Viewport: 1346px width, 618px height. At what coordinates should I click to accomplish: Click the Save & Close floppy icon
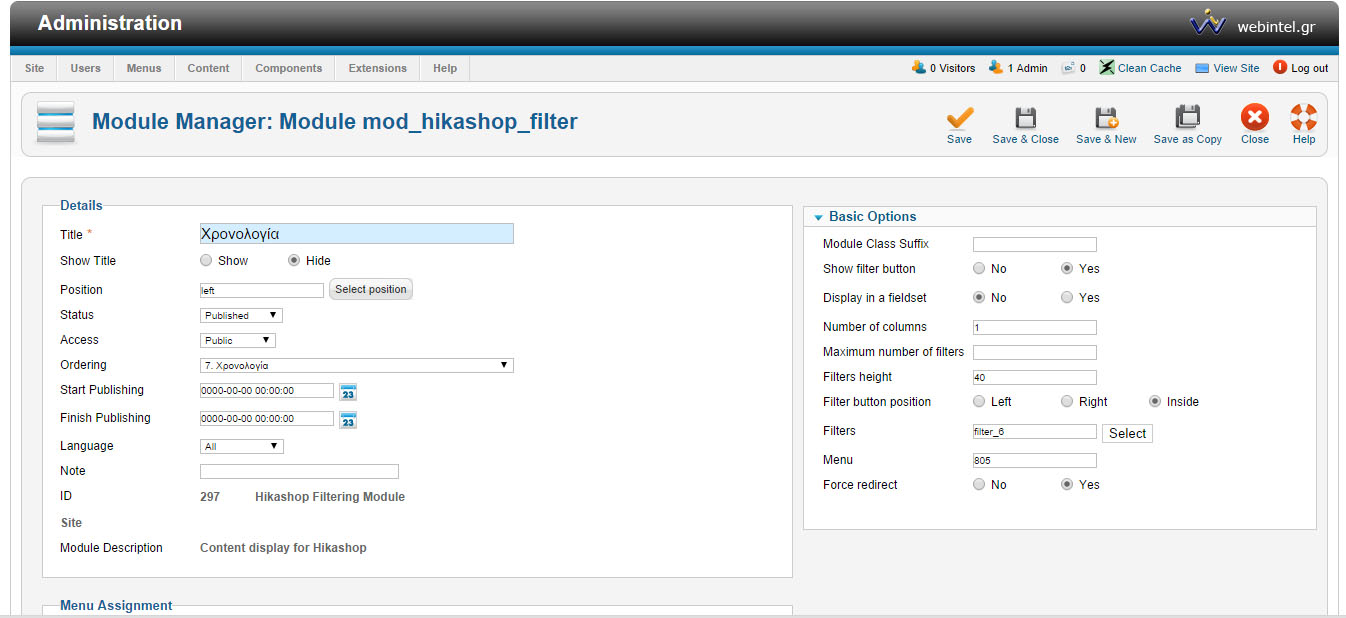1025,118
